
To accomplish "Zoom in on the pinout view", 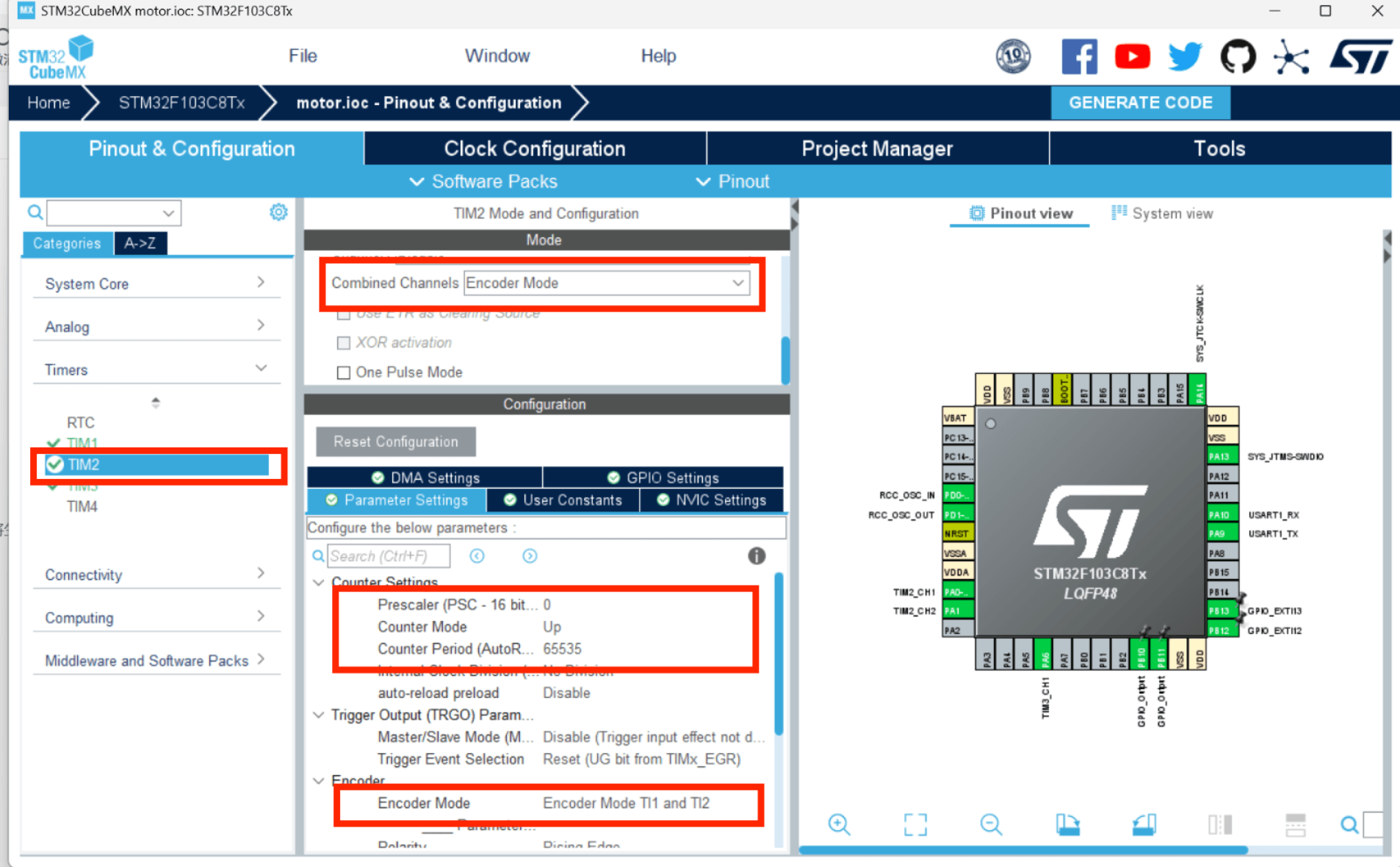I will [839, 824].
